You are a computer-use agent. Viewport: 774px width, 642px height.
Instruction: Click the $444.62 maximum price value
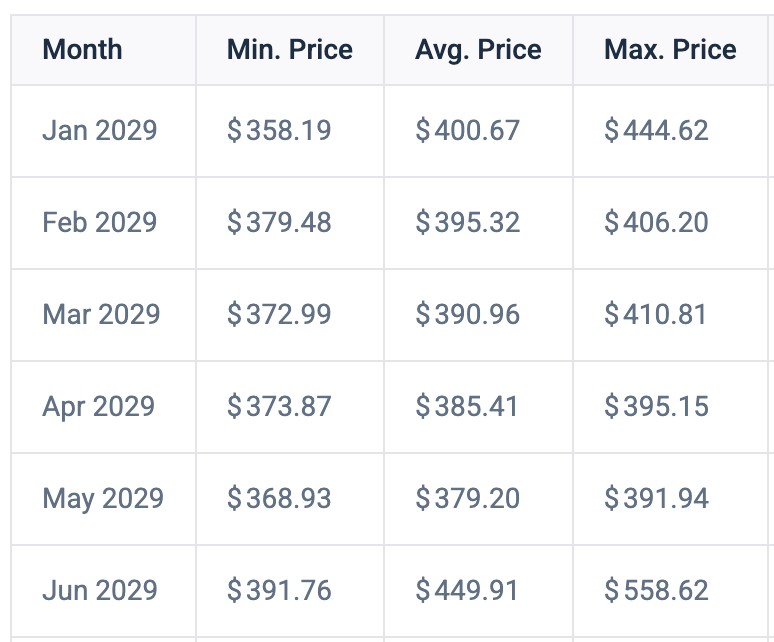pos(657,130)
